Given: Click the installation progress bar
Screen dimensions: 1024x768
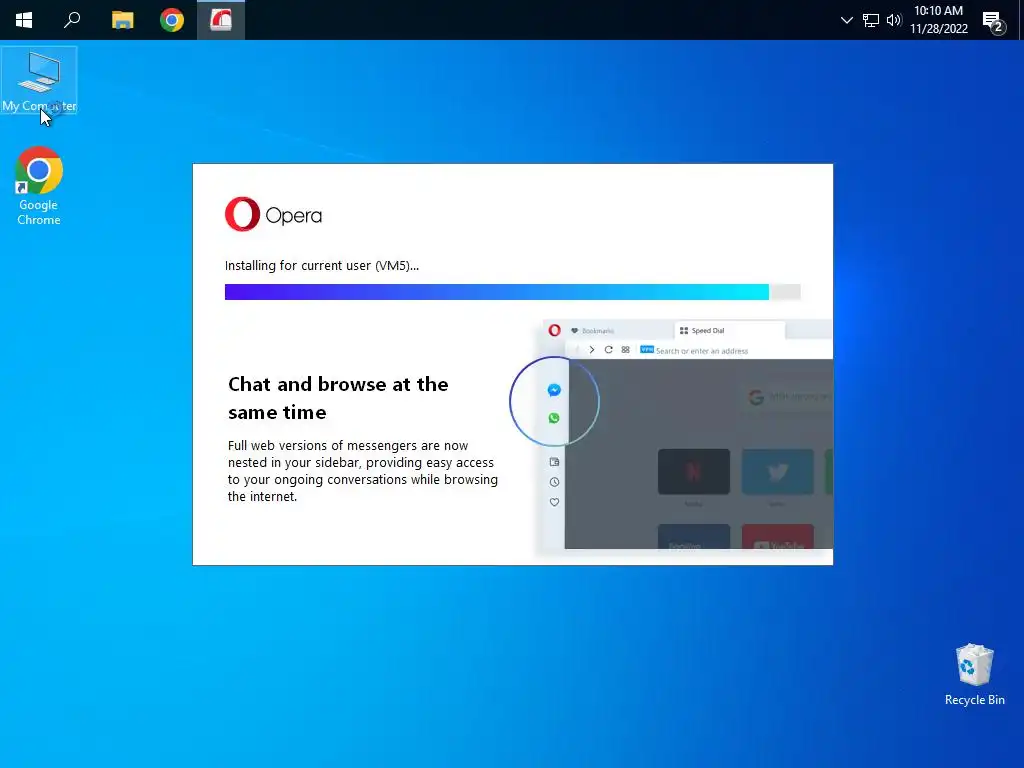Looking at the screenshot, I should pyautogui.click(x=513, y=292).
